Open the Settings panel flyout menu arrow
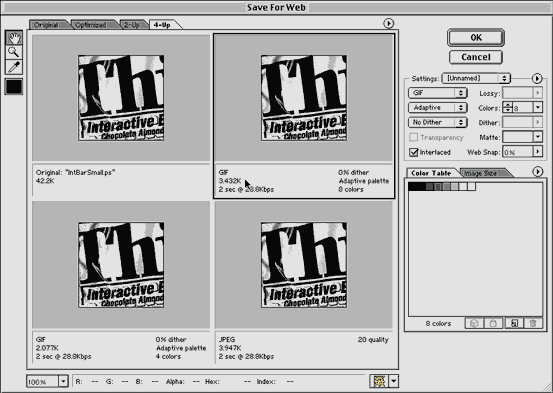Screen dimensions: 553x393 pos(537,78)
